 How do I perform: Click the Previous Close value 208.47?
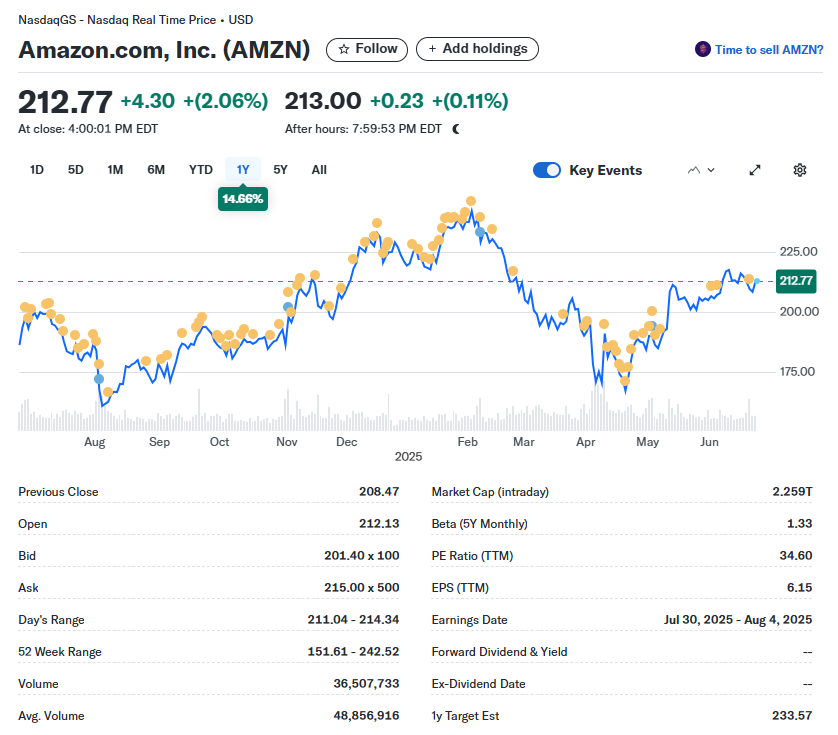coord(379,492)
